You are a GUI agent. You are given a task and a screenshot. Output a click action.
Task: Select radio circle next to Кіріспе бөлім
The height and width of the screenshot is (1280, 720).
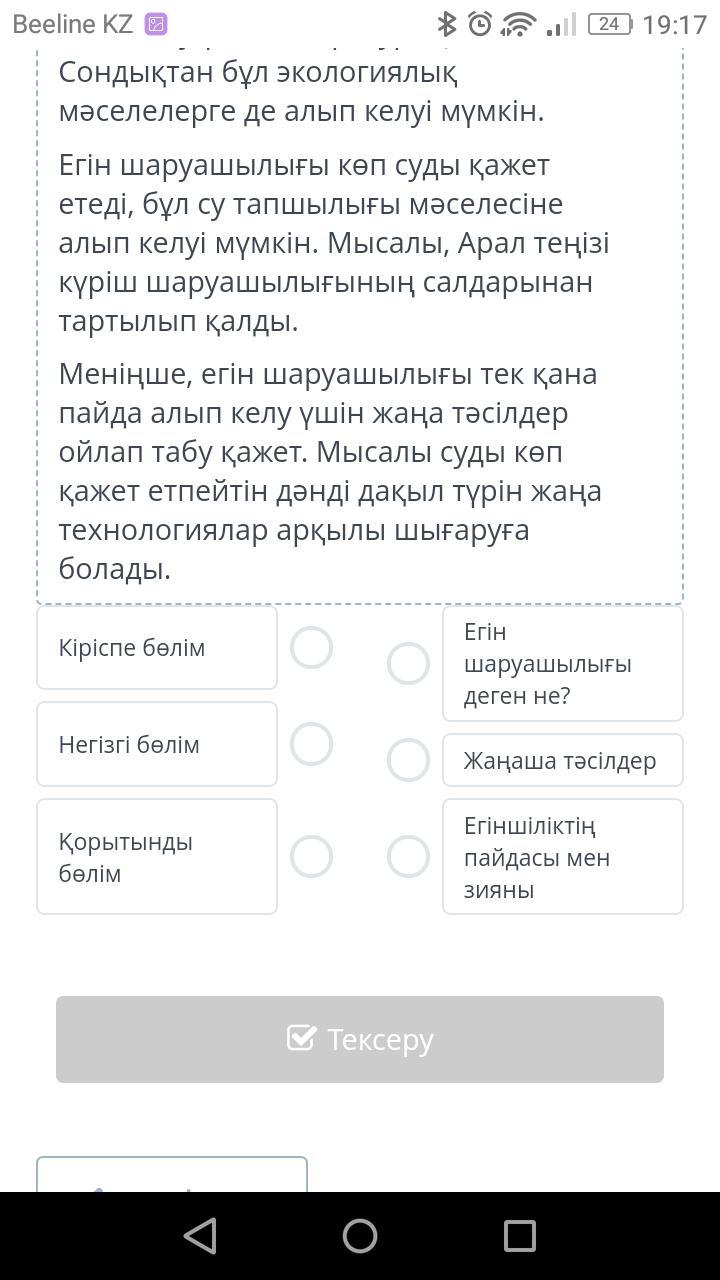coord(311,648)
